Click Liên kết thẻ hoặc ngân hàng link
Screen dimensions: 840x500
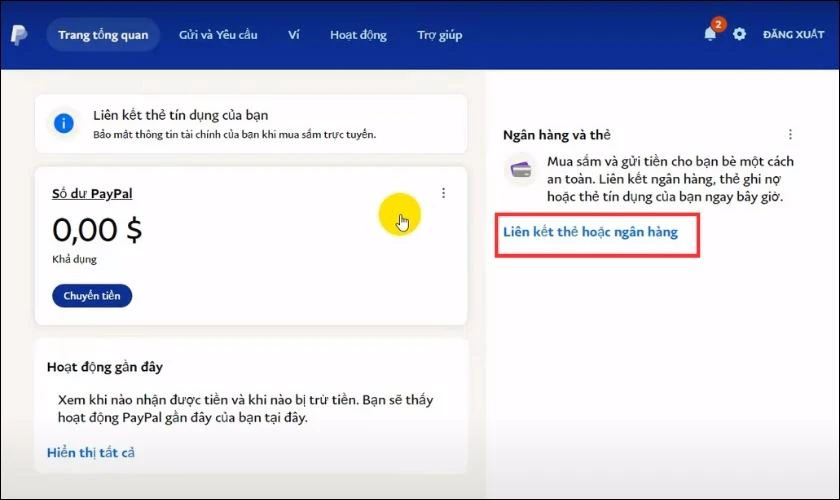[590, 232]
